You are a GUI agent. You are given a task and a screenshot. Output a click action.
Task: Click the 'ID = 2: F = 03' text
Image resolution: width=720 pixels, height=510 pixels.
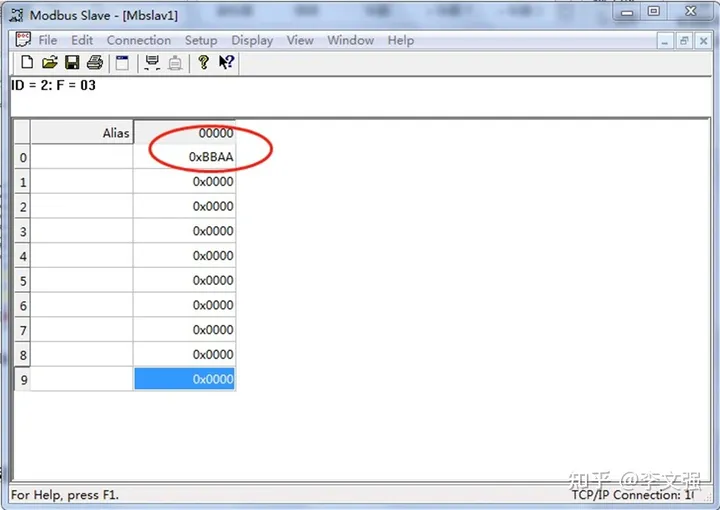(x=53, y=85)
